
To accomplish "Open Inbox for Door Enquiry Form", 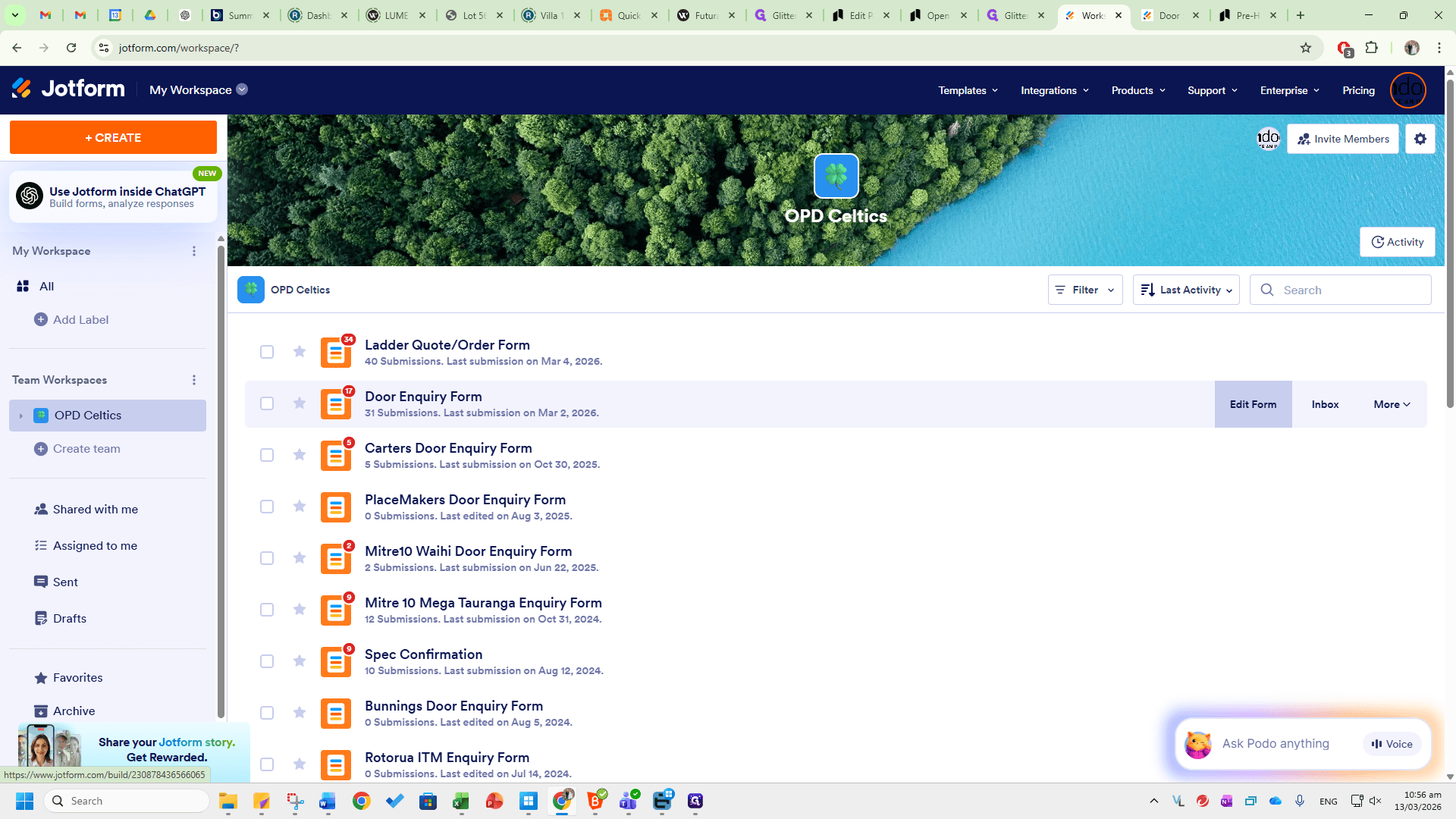I will (1325, 404).
